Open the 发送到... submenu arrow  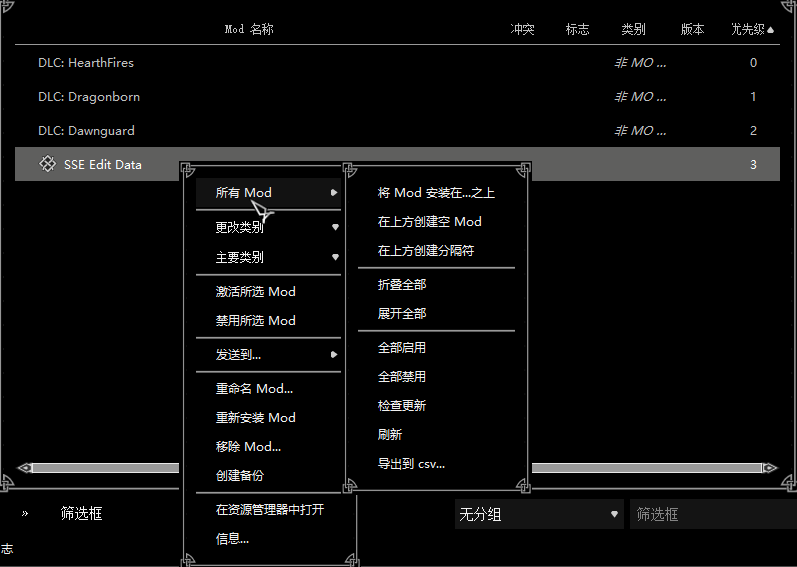333,355
